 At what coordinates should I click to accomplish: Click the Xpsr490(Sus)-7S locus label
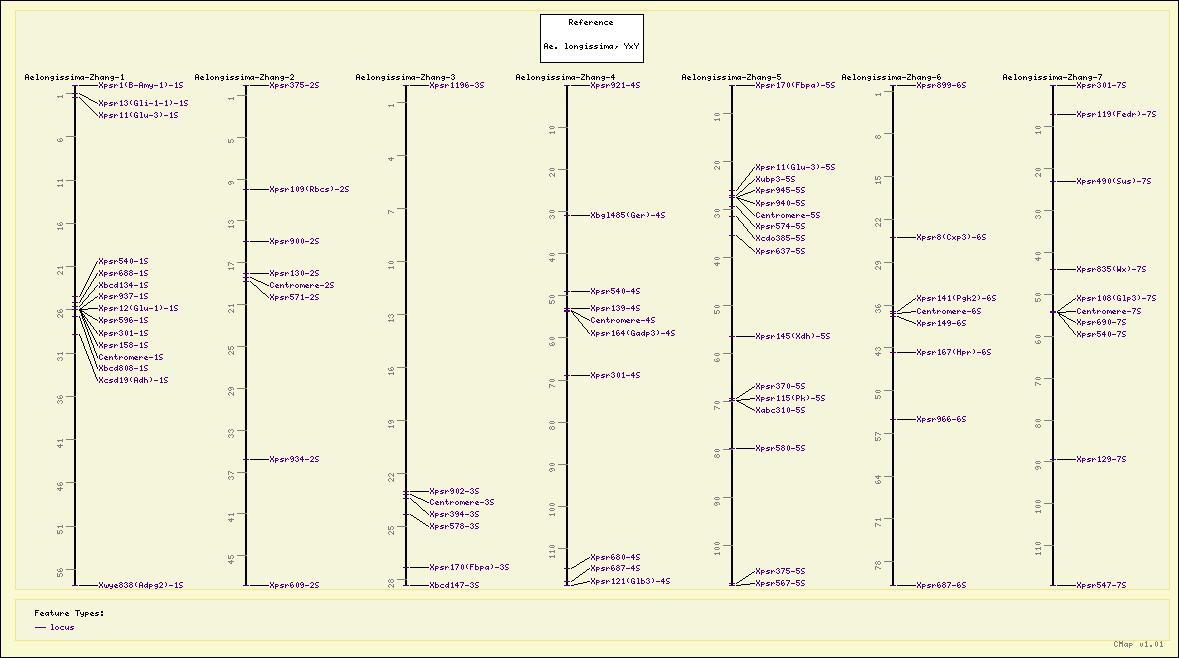[1113, 181]
